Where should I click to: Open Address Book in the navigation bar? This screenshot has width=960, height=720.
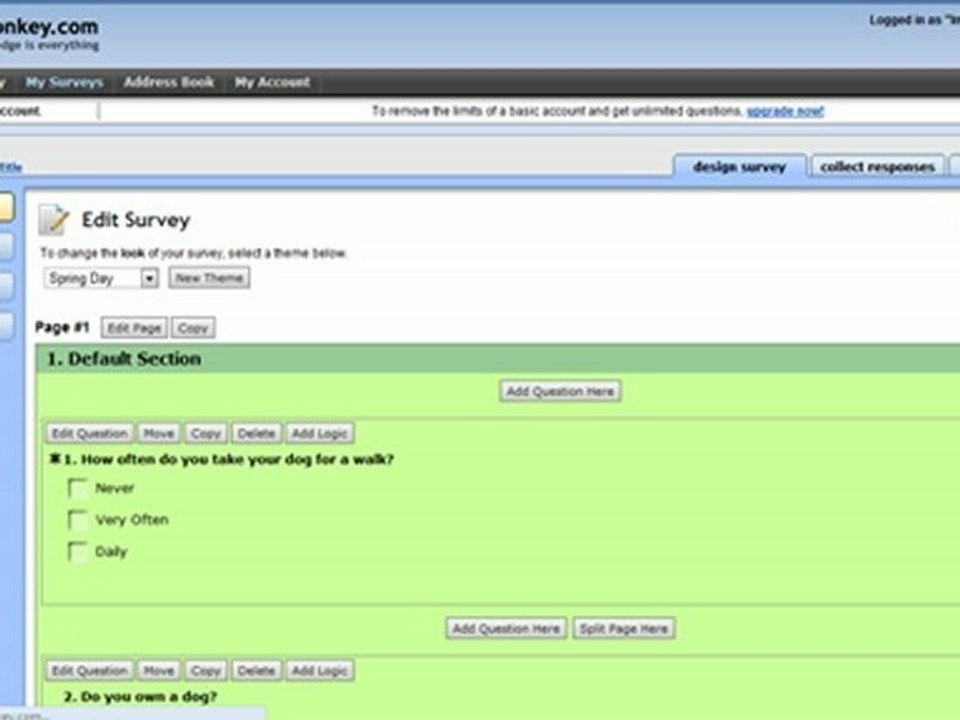point(169,82)
